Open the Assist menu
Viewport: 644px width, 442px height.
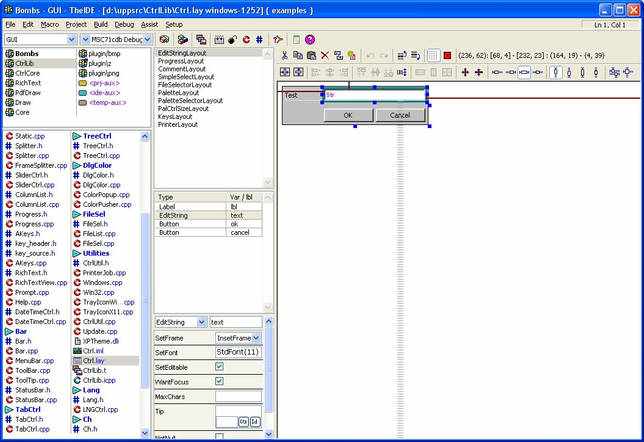pyautogui.click(x=149, y=25)
